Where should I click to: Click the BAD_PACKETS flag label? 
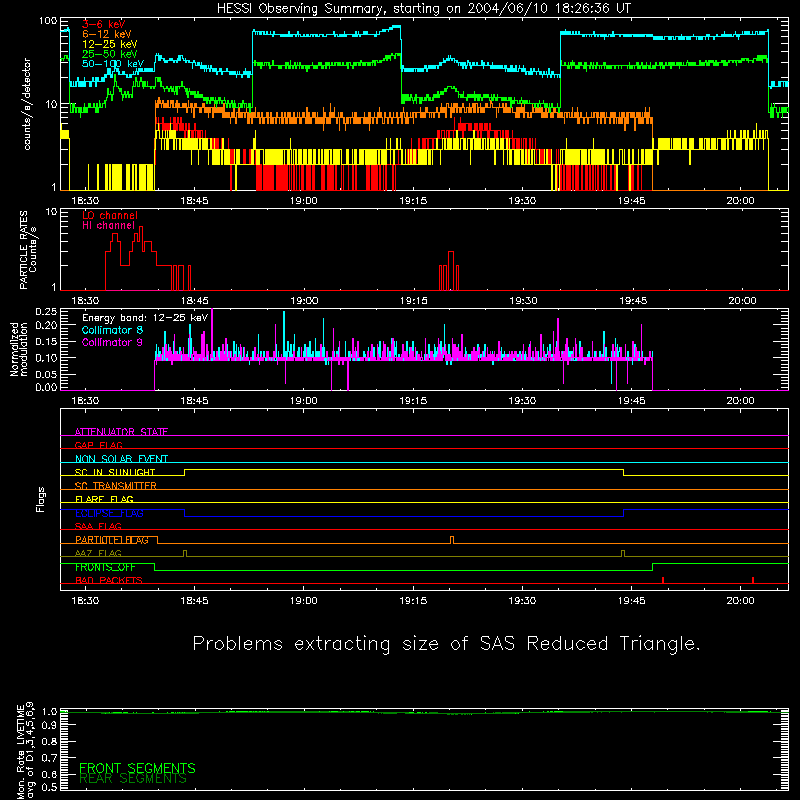point(109,580)
